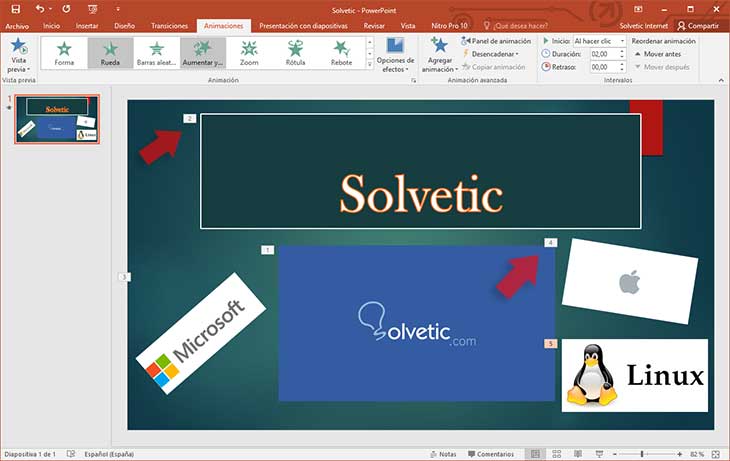Click Mover antes to reorder

(x=658, y=54)
